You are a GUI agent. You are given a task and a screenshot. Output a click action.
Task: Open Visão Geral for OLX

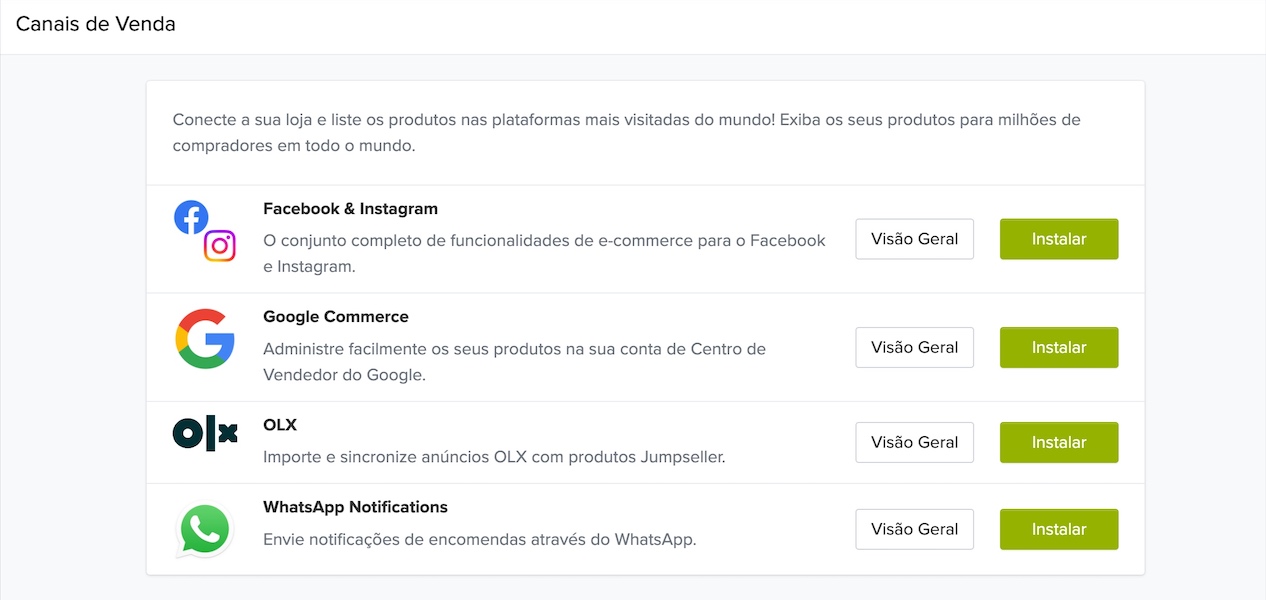pos(914,442)
